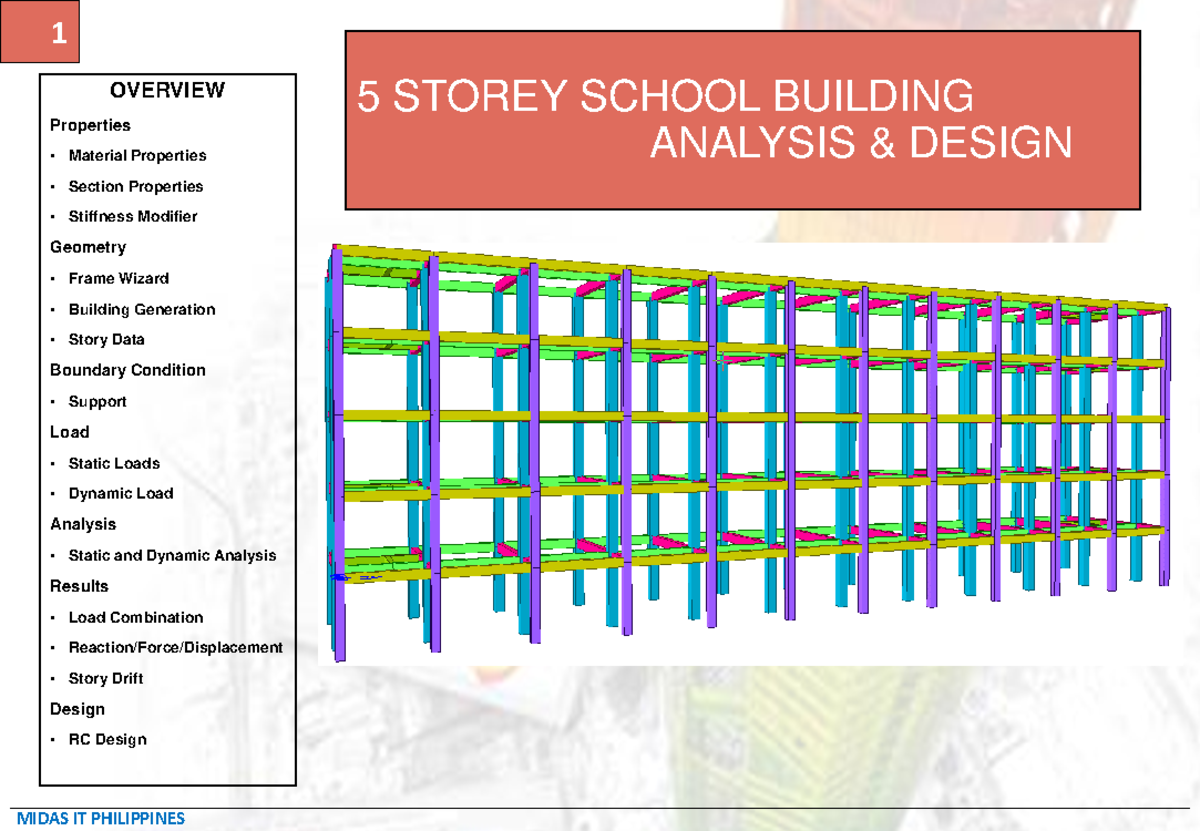The height and width of the screenshot is (831, 1200).
Task: Click the 5 STOREY SCHOOL BUILDING title banner
Action: point(745,121)
